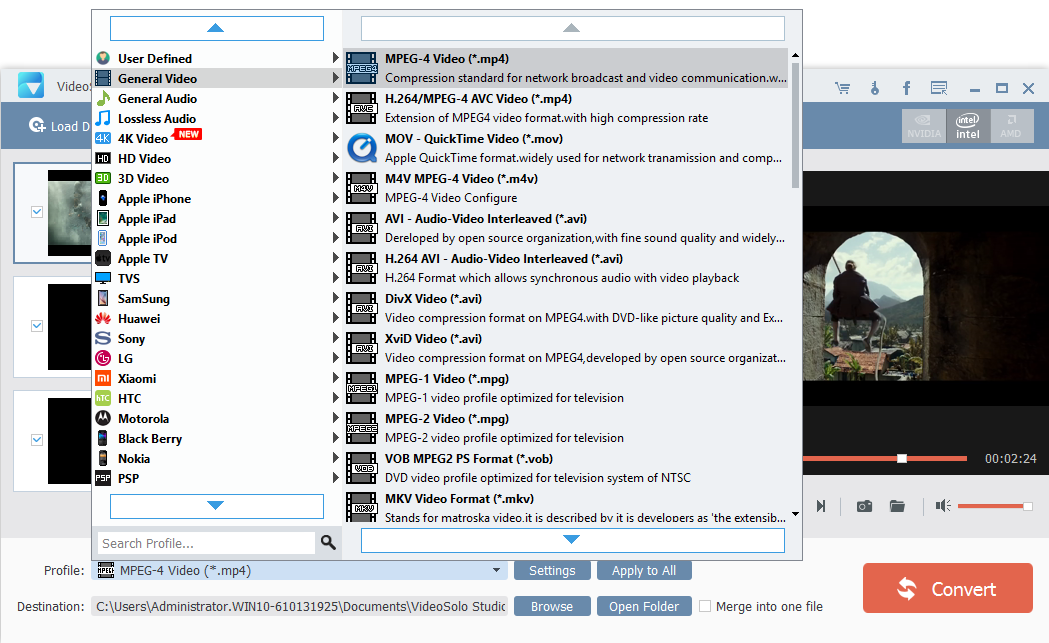
Task: Open the Settings button
Action: [552, 570]
